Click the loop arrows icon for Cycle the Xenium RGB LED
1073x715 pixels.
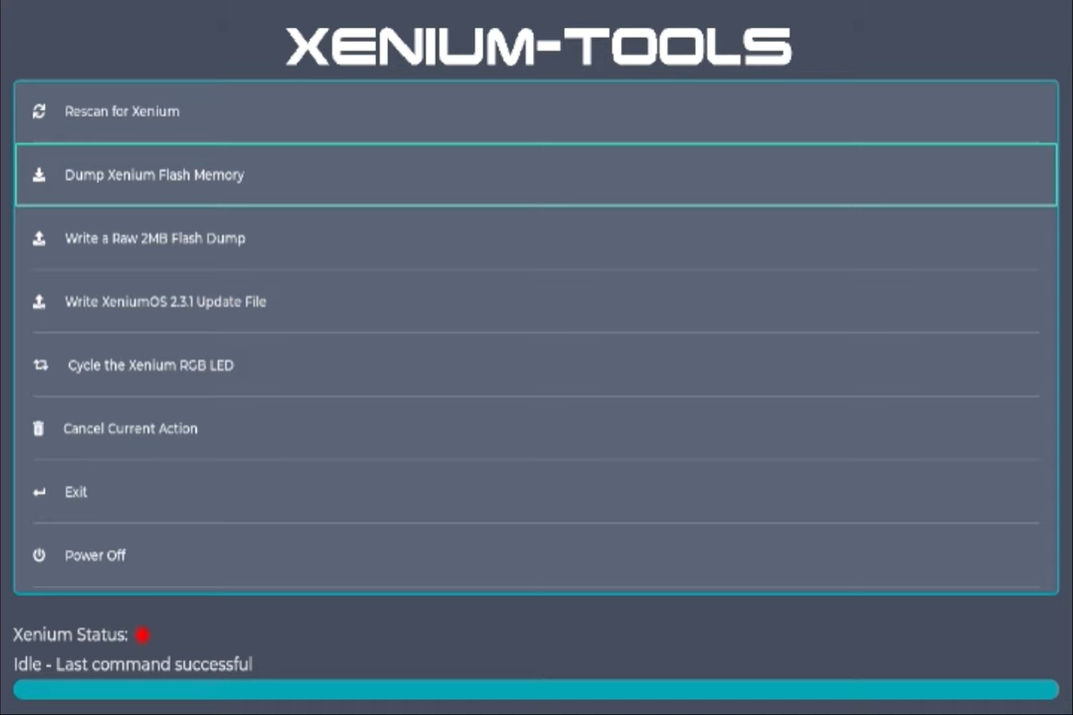pyautogui.click(x=40, y=365)
